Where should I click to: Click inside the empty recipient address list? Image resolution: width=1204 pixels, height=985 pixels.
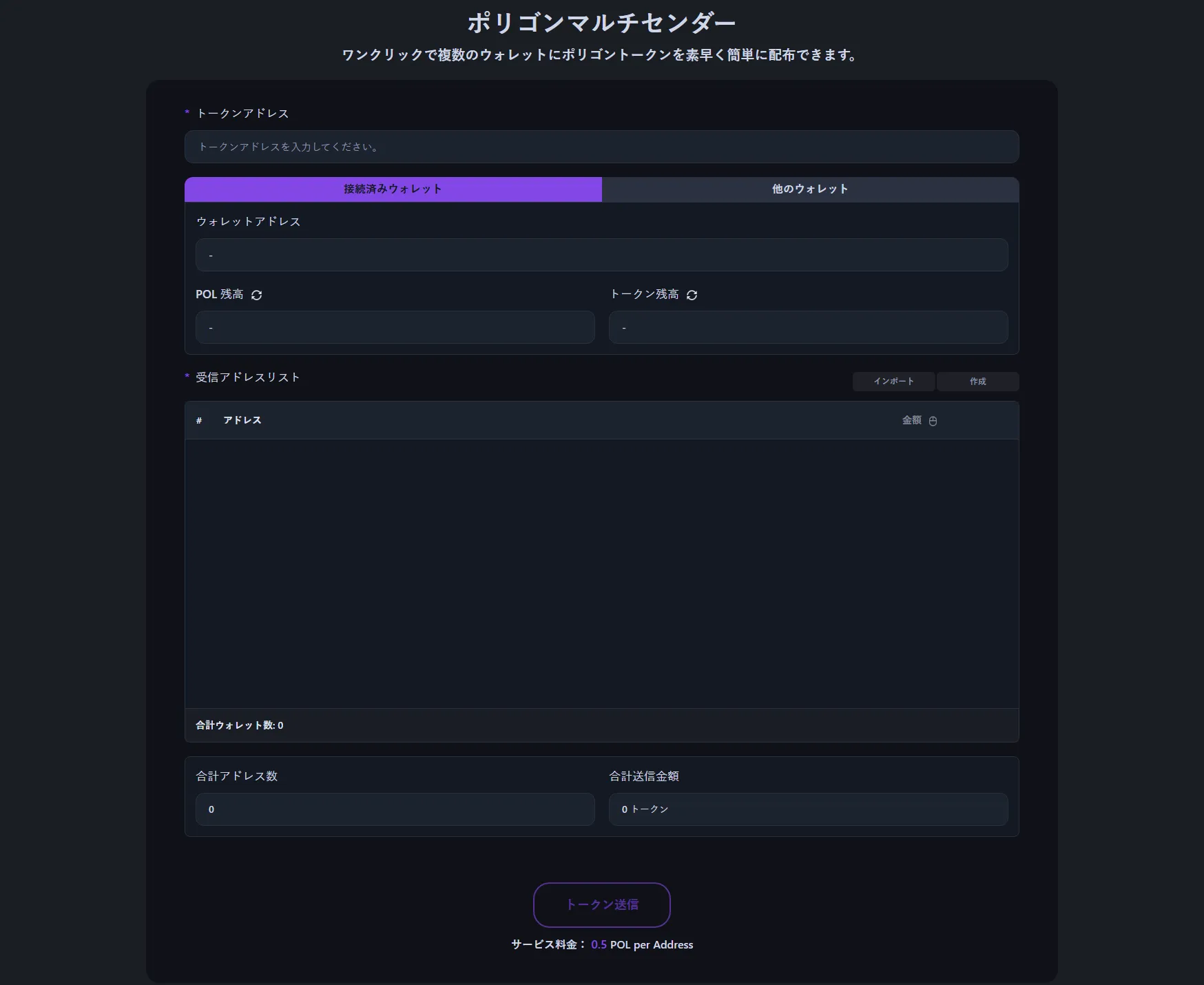pyautogui.click(x=601, y=573)
